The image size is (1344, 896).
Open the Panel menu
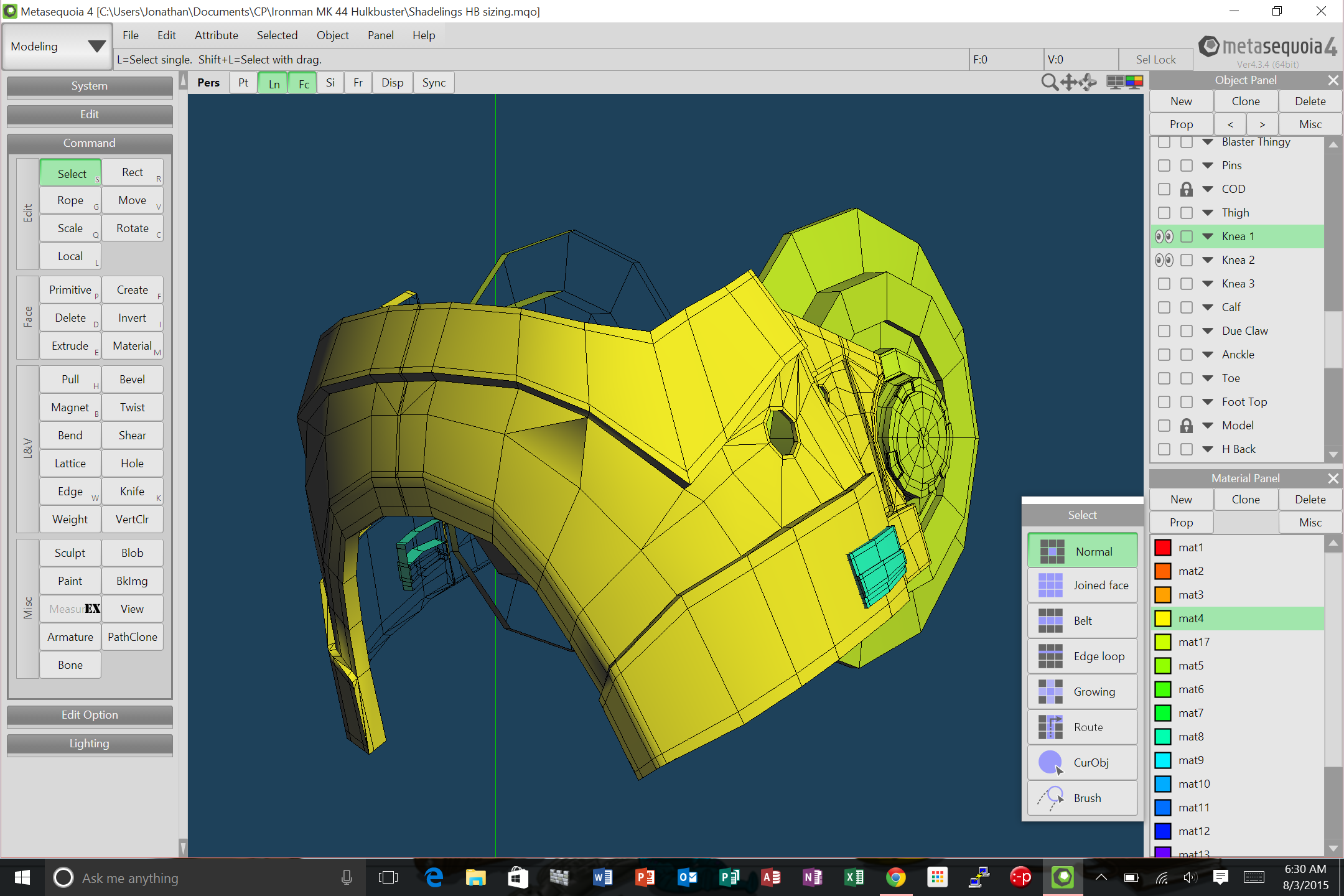pyautogui.click(x=380, y=35)
